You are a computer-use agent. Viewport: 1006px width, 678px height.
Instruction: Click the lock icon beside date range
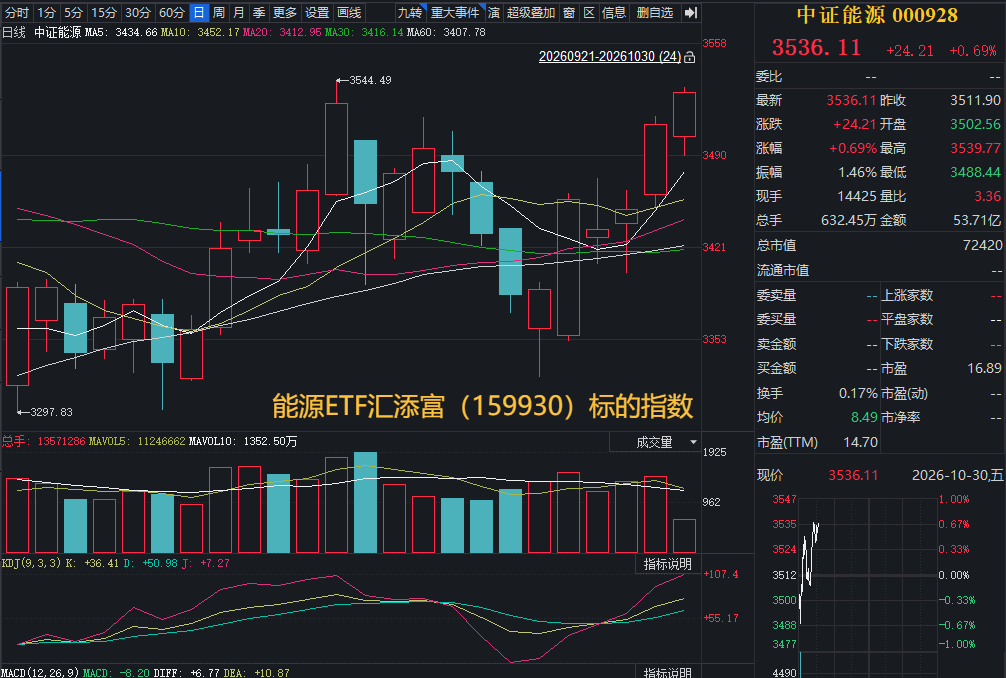click(690, 57)
